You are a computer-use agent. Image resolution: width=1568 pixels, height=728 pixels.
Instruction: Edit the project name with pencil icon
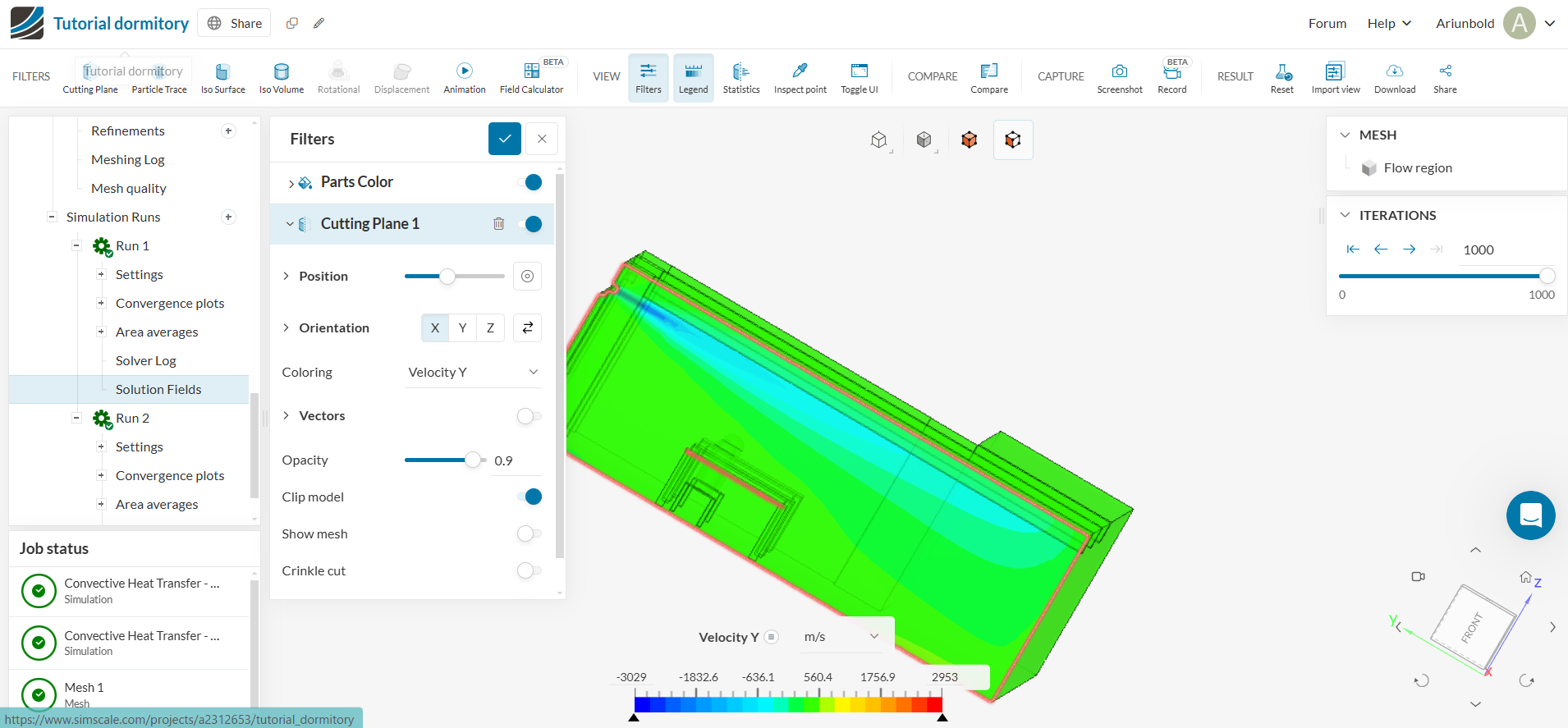pyautogui.click(x=319, y=23)
